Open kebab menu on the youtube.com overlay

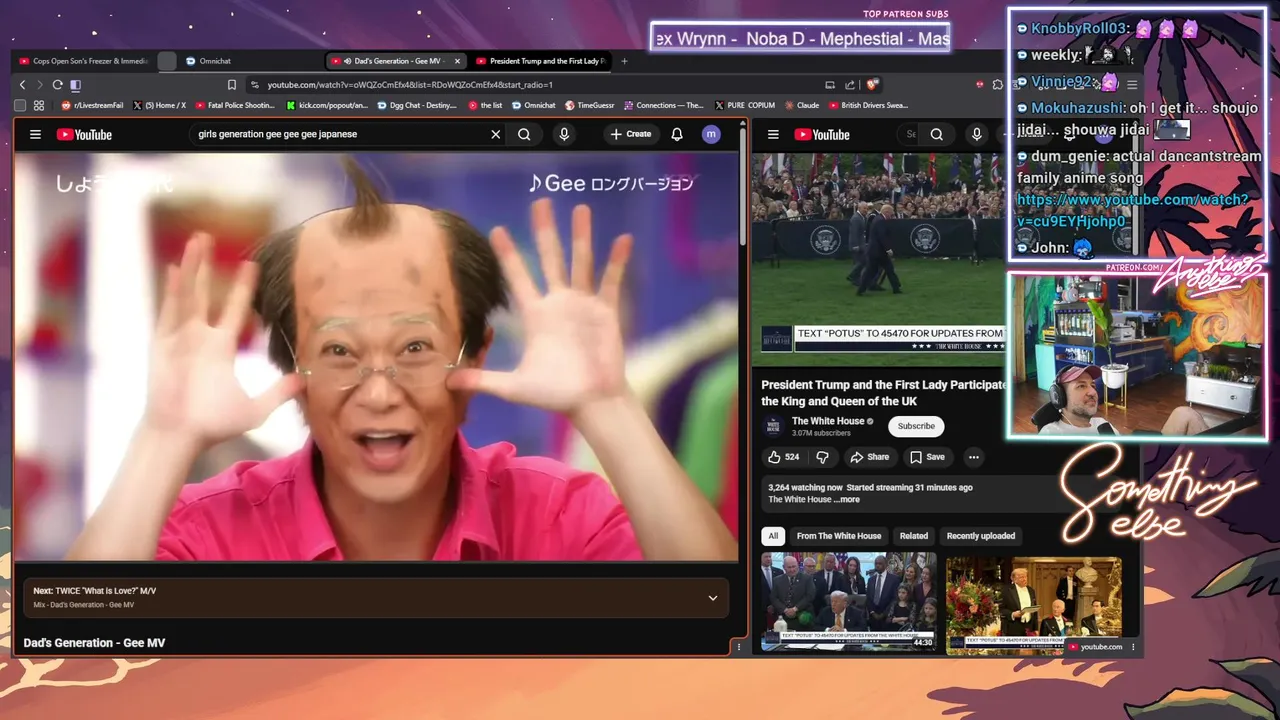click(1133, 647)
